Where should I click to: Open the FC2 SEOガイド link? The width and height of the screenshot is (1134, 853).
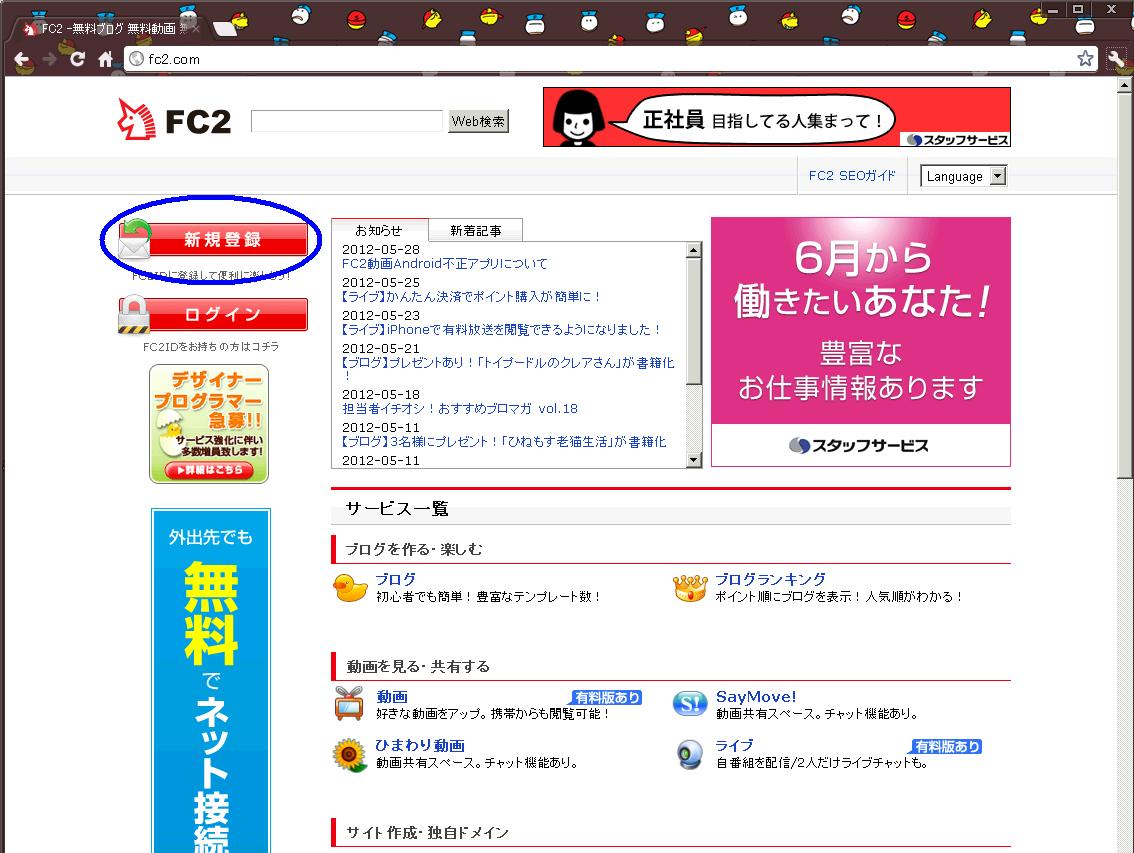tap(852, 176)
